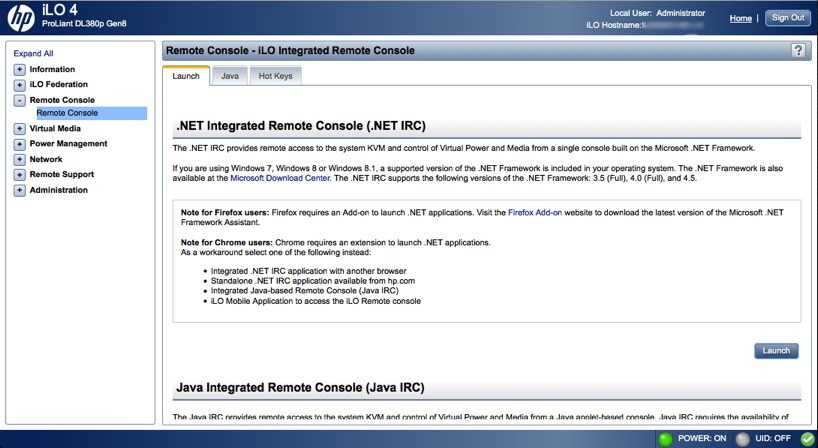
Task: Click the 'Note for Chrome users:' text
Action: tap(227, 243)
